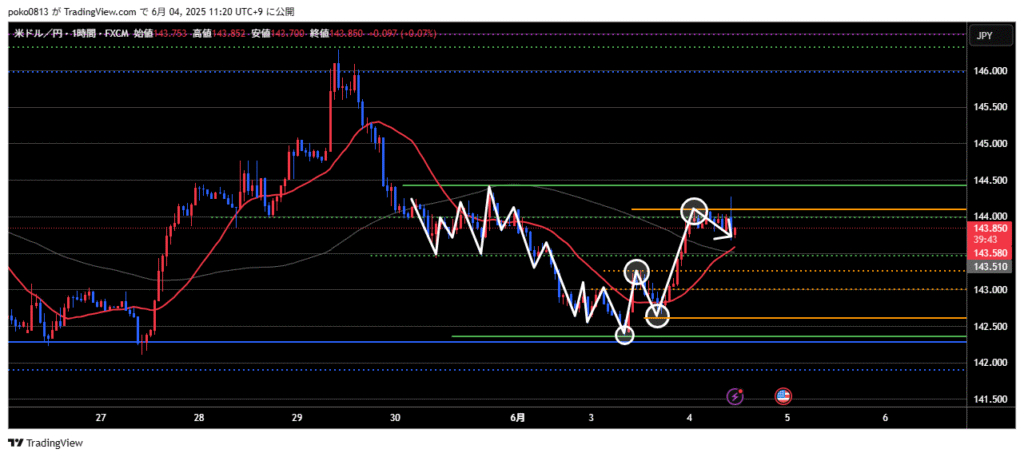
Task: Click the red 143.580 price label
Action: pyautogui.click(x=990, y=253)
